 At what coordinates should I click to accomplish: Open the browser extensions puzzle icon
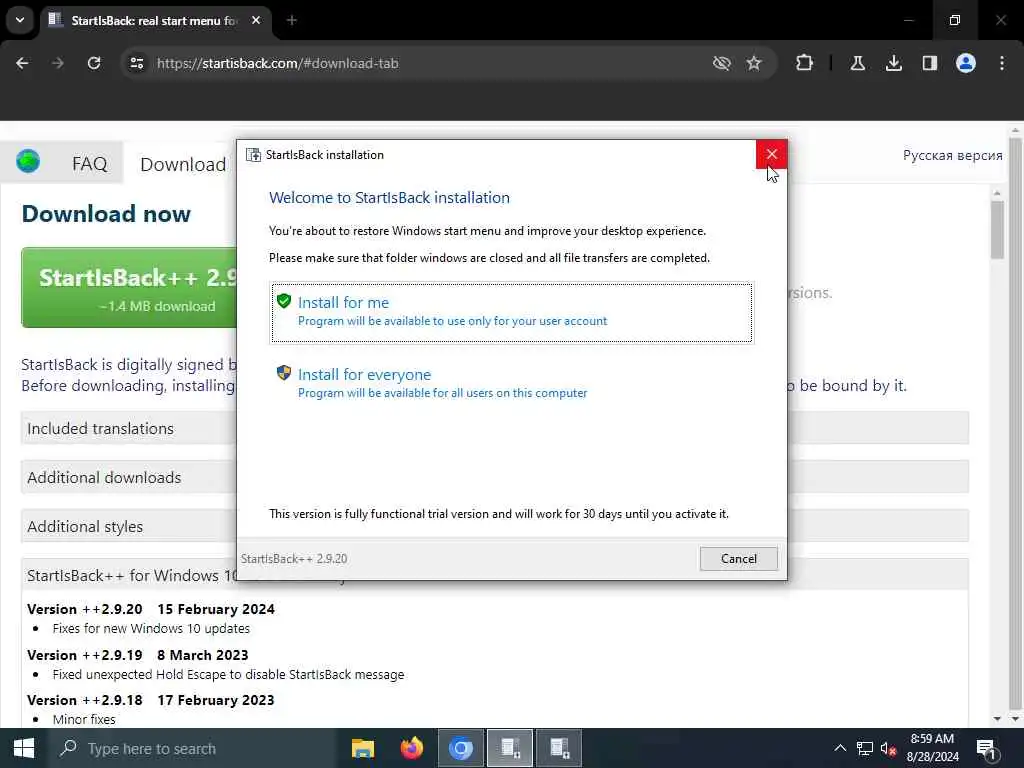coord(805,63)
